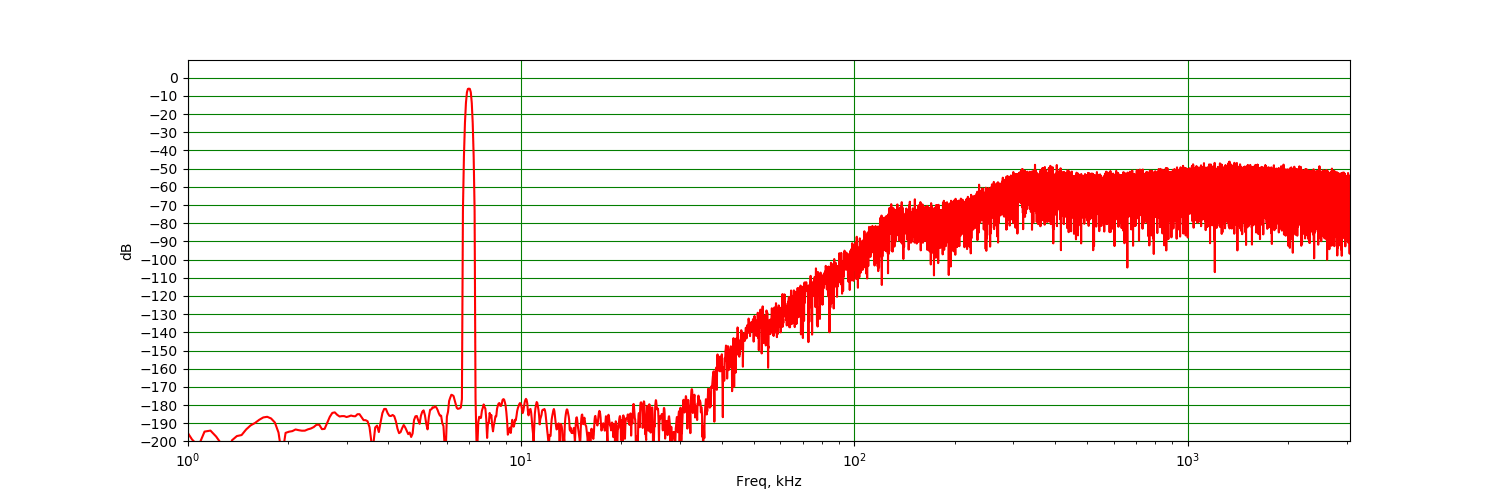
Task: Click the 'dB' y-axis label
Action: [x=127, y=251]
